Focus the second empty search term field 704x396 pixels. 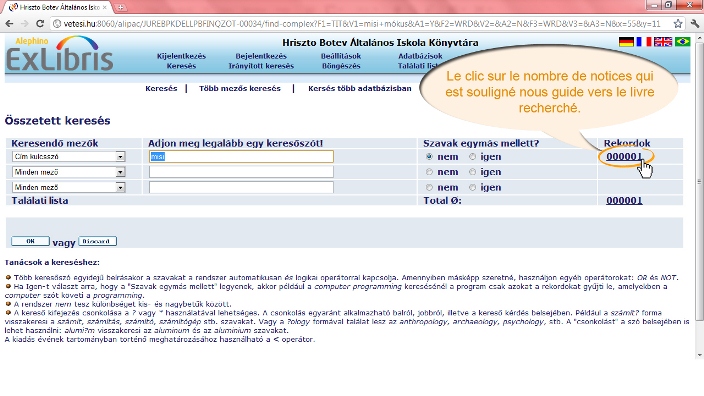[x=241, y=172]
